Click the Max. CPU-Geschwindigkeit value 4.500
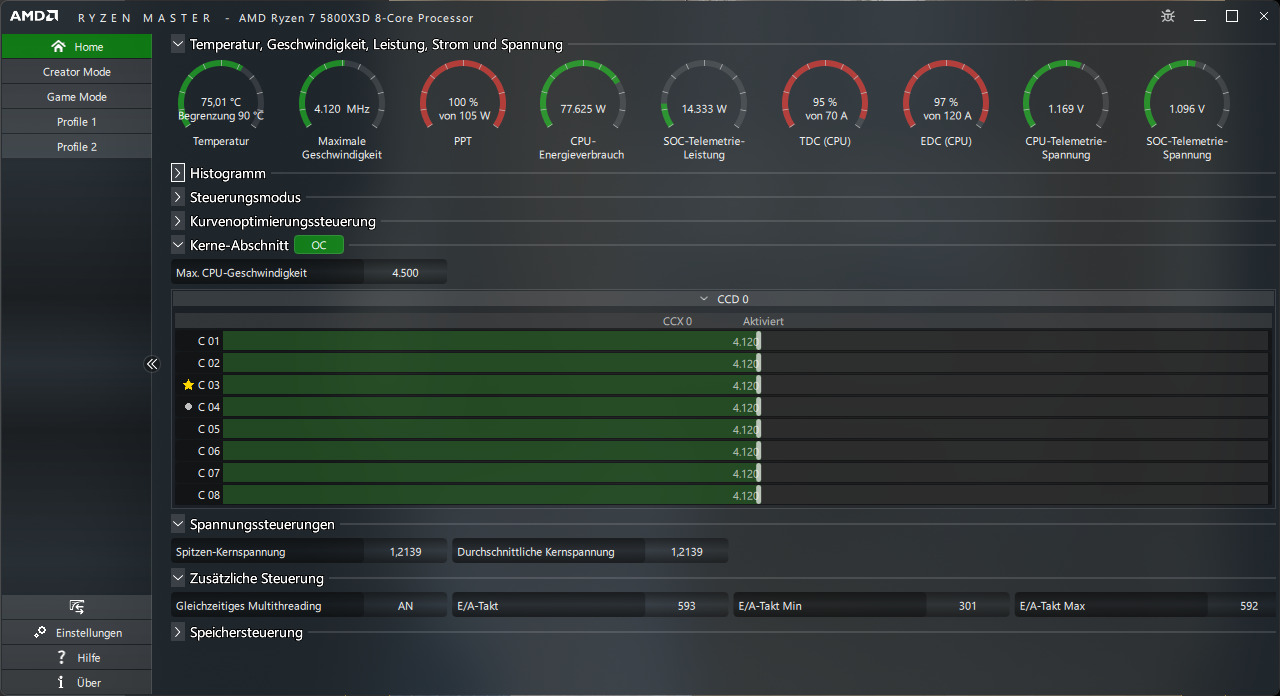Viewport: 1280px width, 696px height. [x=405, y=273]
